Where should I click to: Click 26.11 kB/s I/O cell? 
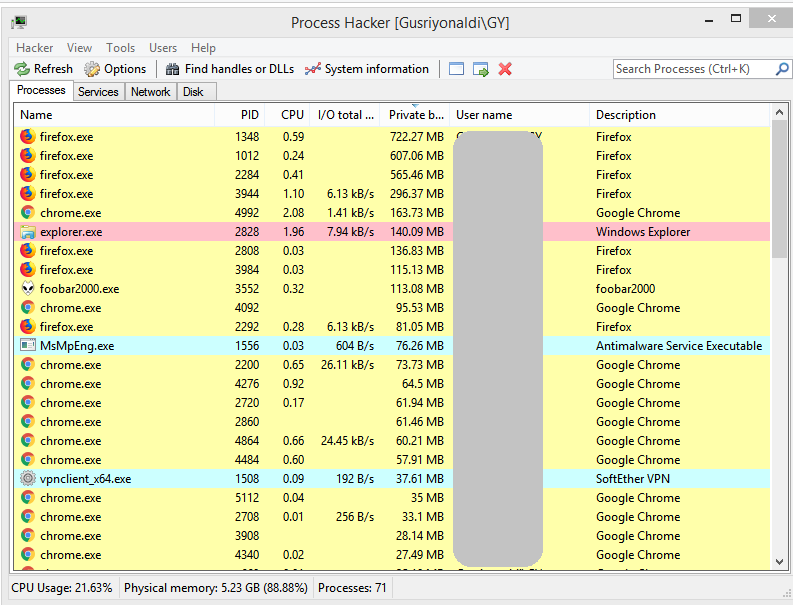pos(347,365)
